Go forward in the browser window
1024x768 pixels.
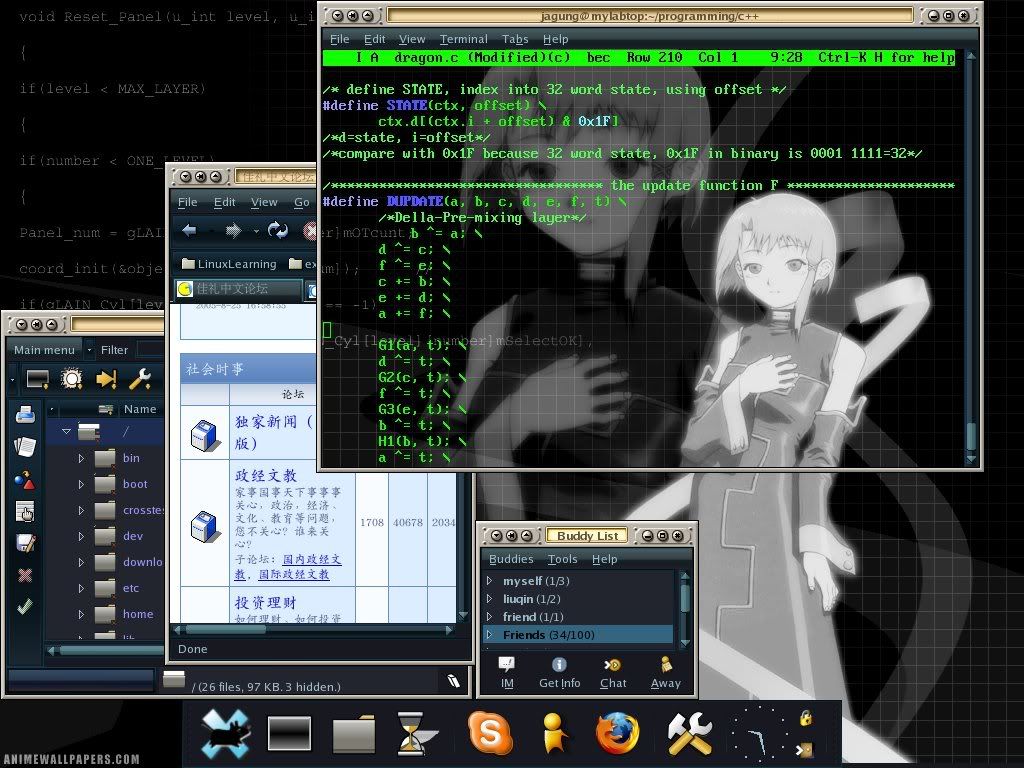click(x=233, y=231)
